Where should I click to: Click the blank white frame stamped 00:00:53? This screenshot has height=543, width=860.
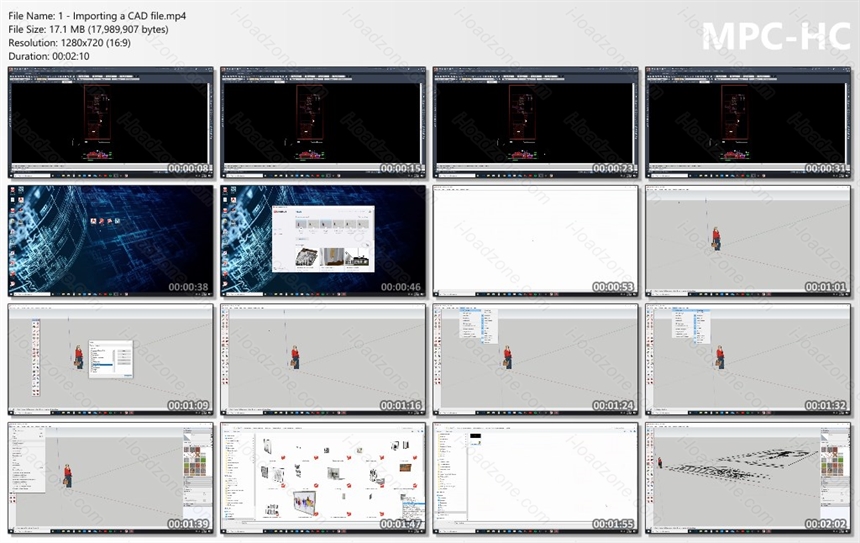click(x=536, y=241)
